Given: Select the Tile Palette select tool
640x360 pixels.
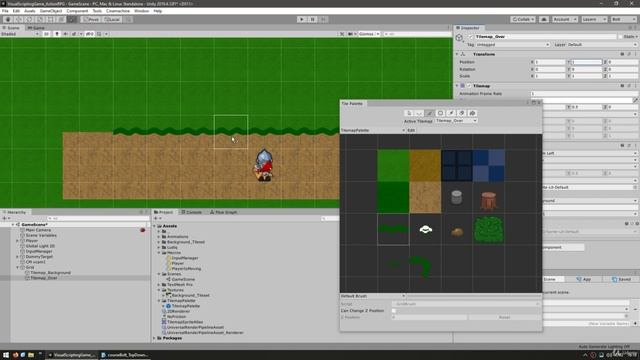Looking at the screenshot, I should [x=409, y=113].
